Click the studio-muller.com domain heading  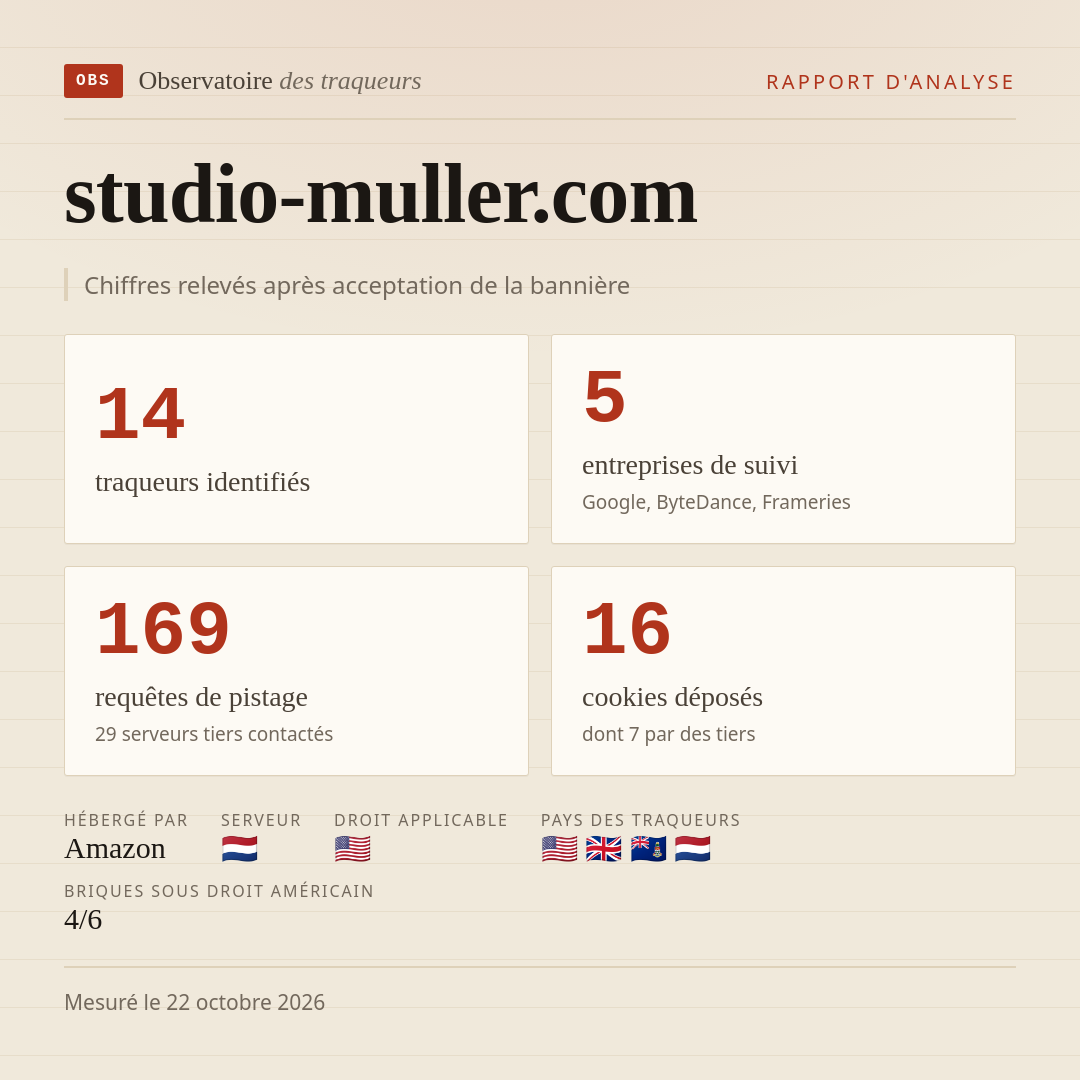click(380, 195)
